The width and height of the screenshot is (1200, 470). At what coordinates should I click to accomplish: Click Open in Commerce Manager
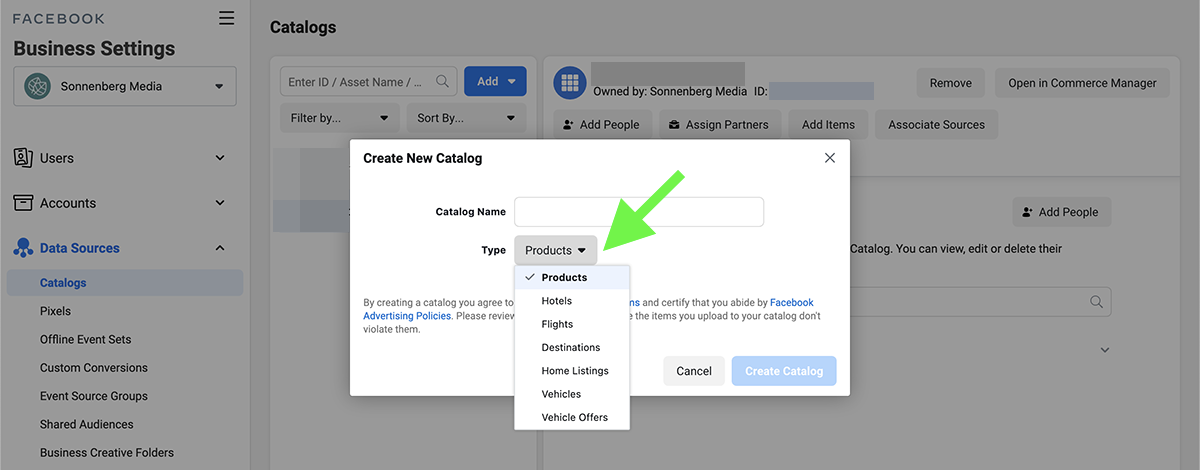(x=1082, y=83)
